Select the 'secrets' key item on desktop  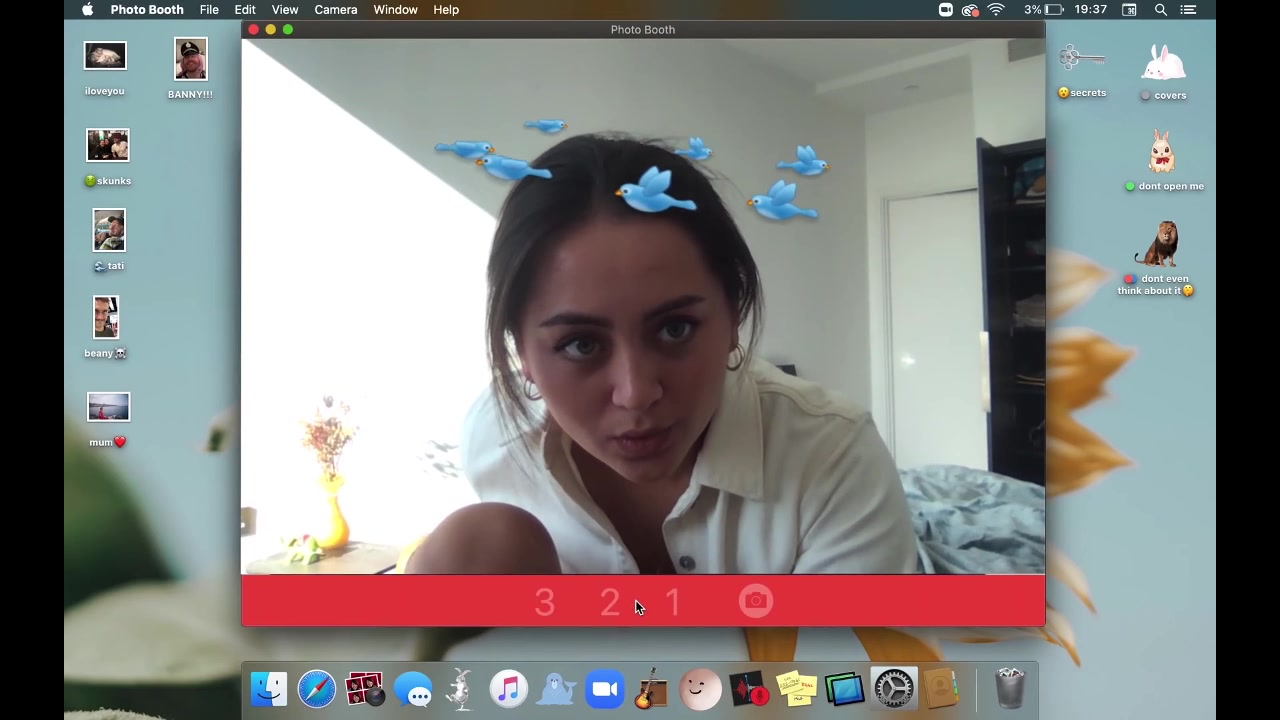point(1082,60)
